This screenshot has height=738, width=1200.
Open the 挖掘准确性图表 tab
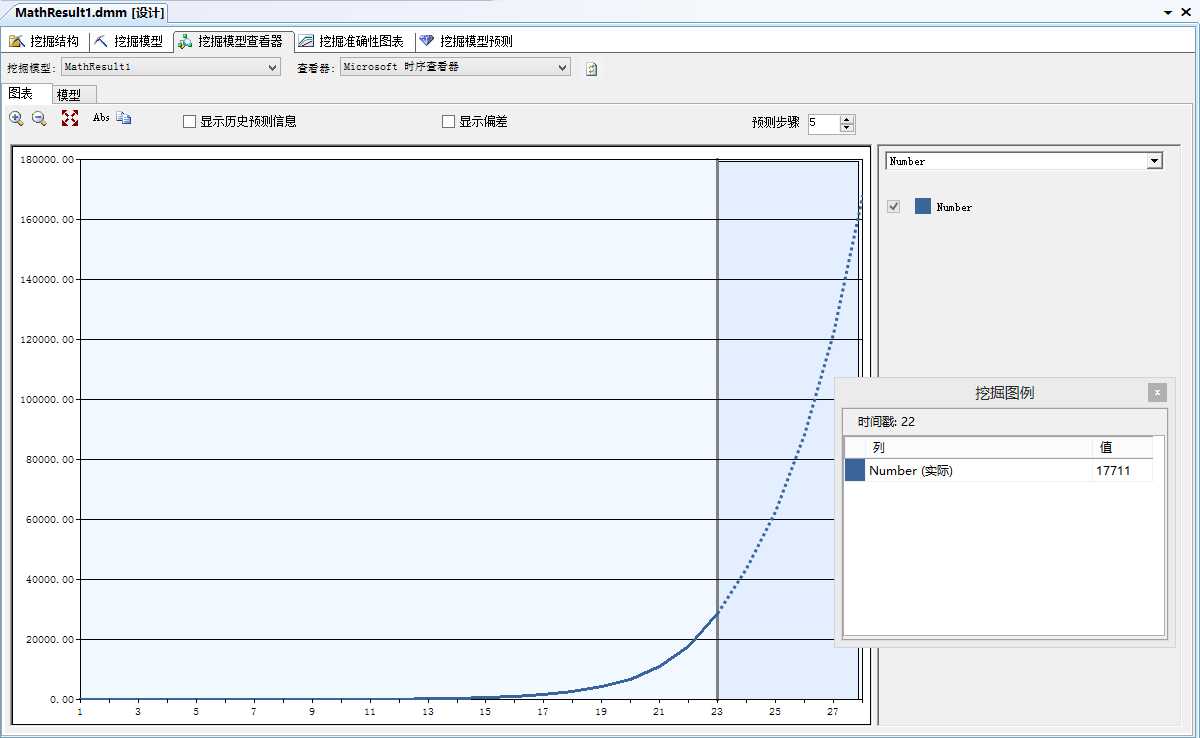point(351,41)
